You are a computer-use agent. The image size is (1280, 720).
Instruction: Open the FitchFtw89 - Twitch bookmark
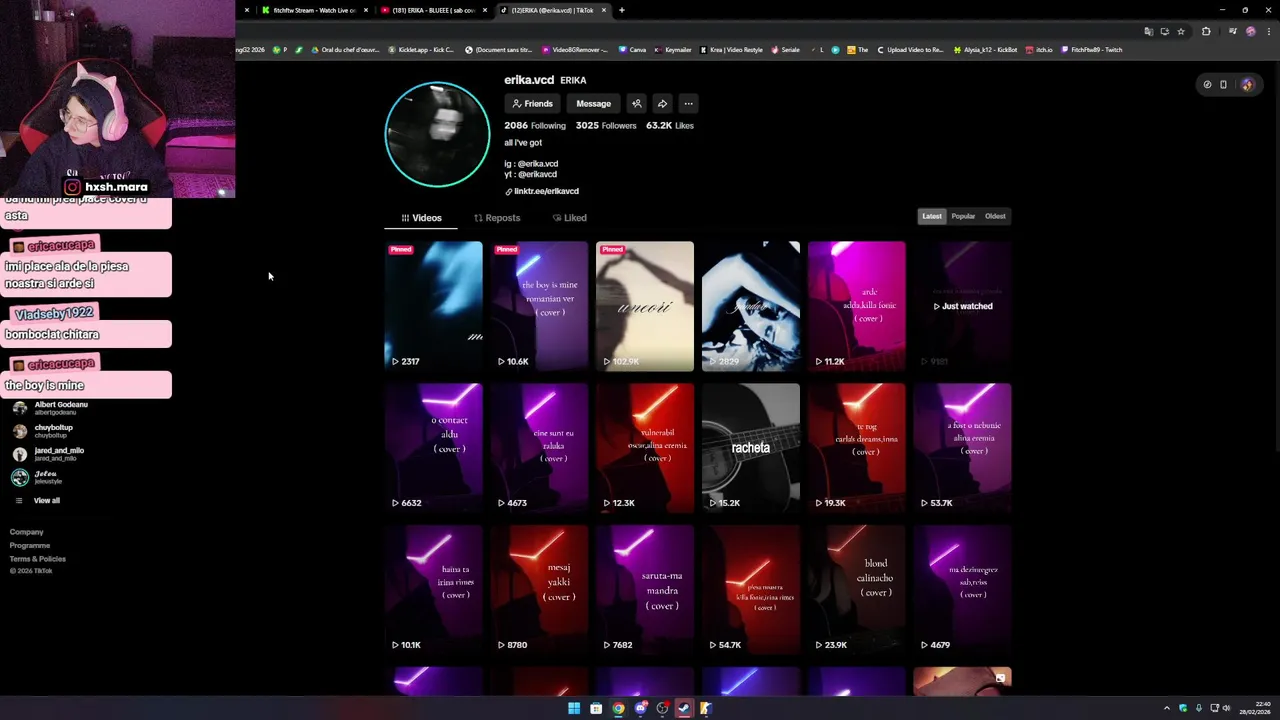[1092, 50]
